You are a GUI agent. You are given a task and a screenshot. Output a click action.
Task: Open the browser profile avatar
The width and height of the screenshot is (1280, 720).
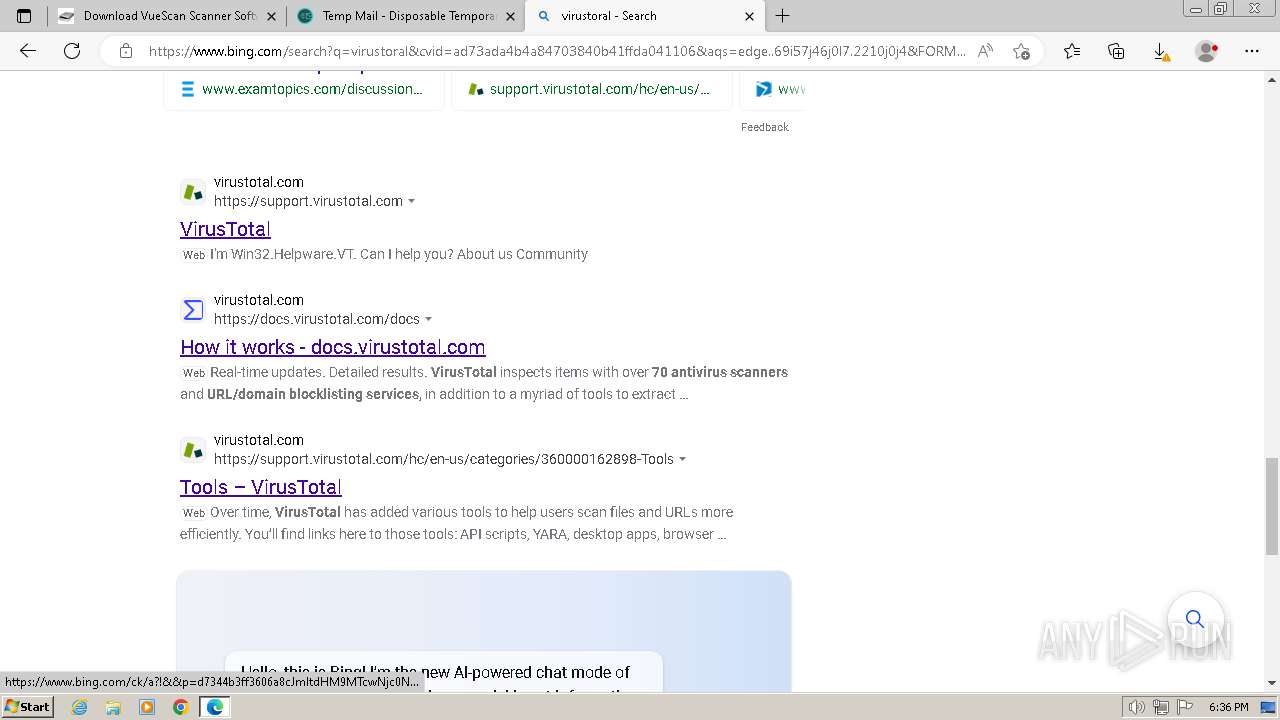(x=1207, y=51)
